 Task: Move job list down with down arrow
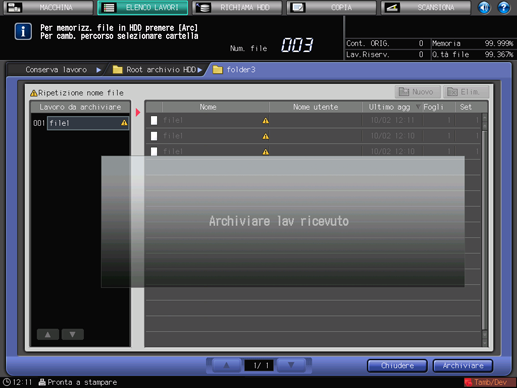tap(72, 334)
